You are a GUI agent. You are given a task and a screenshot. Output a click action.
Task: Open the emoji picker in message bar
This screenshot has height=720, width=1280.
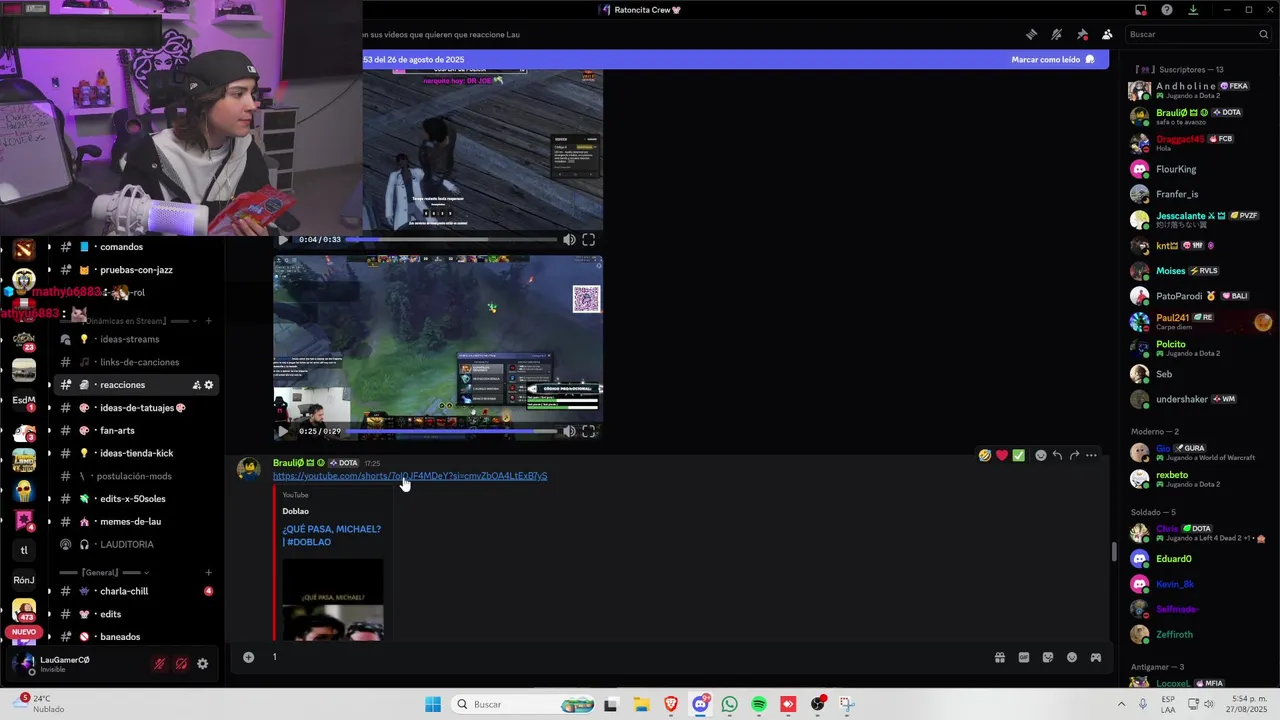click(x=1071, y=657)
